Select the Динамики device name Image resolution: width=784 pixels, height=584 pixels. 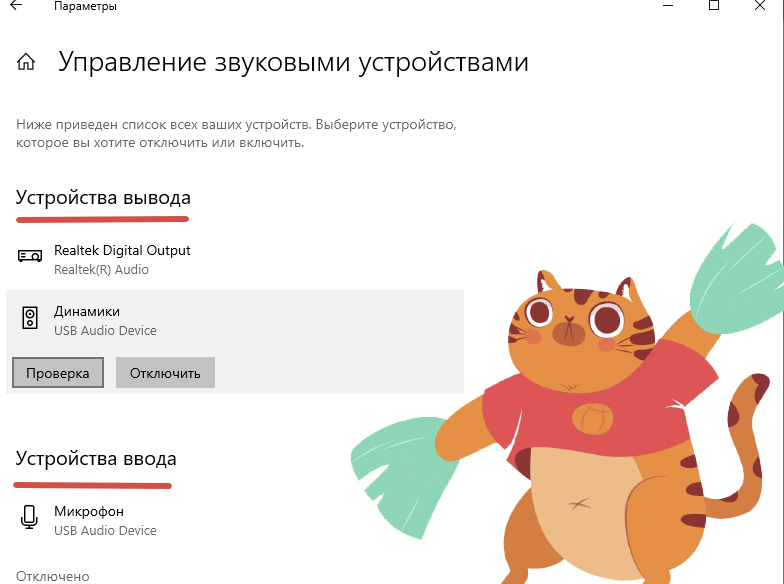click(x=87, y=311)
